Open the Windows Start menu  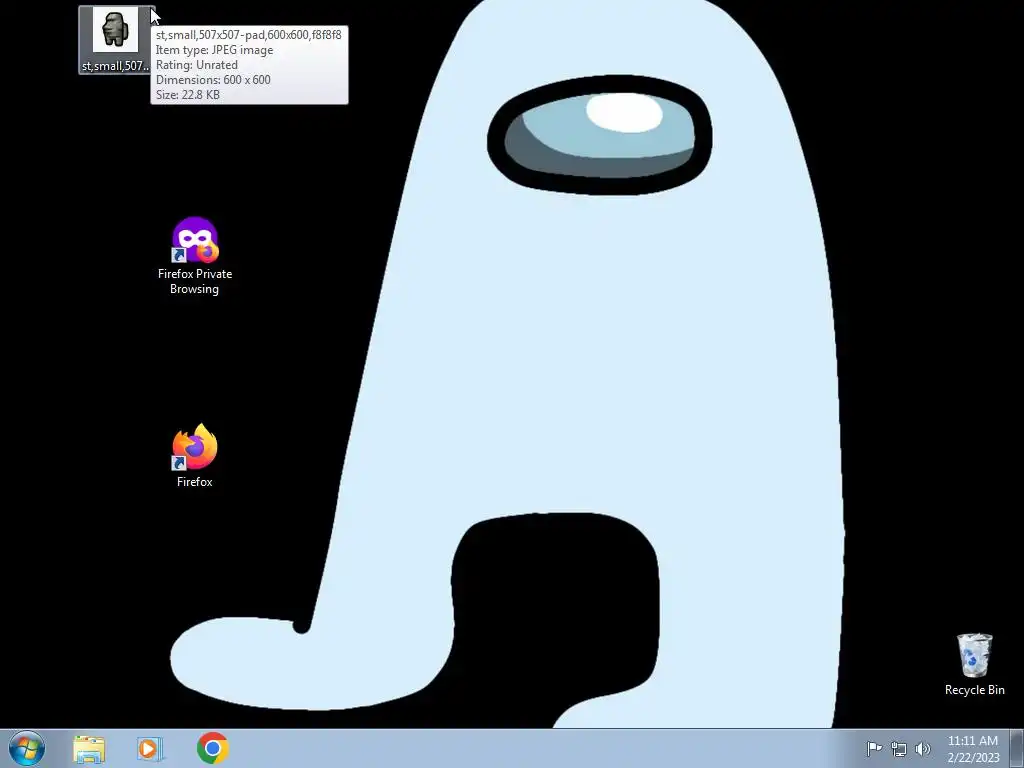click(x=27, y=748)
